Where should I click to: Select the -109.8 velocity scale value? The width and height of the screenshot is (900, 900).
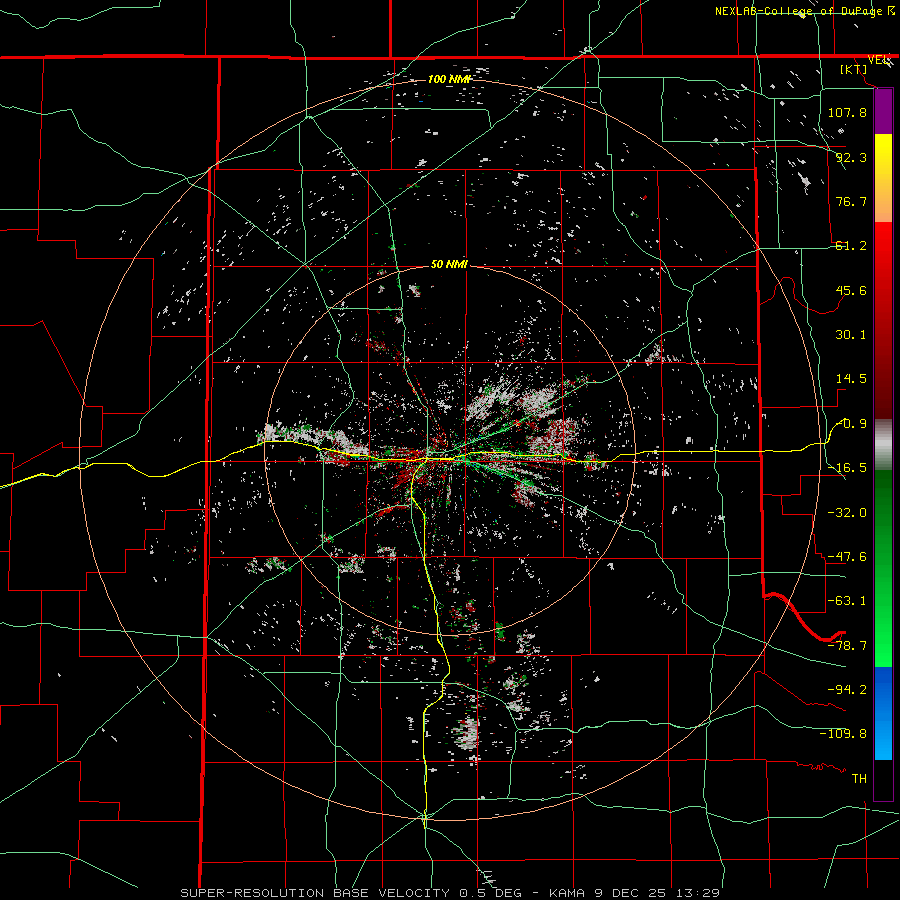pyautogui.click(x=843, y=734)
